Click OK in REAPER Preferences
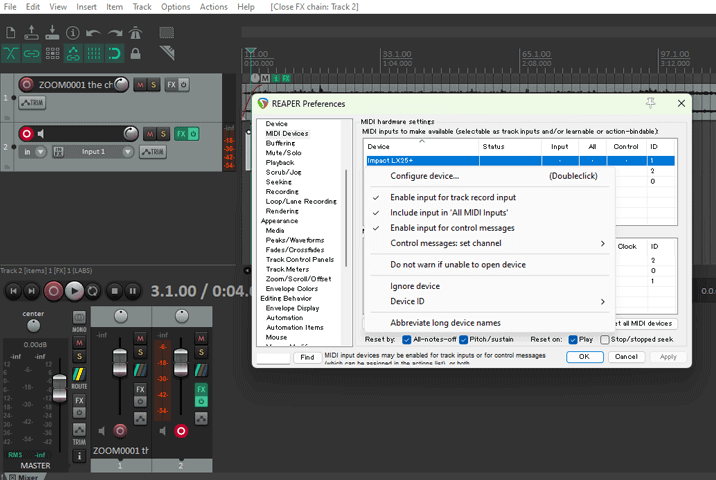This screenshot has height=480, width=716. point(584,357)
